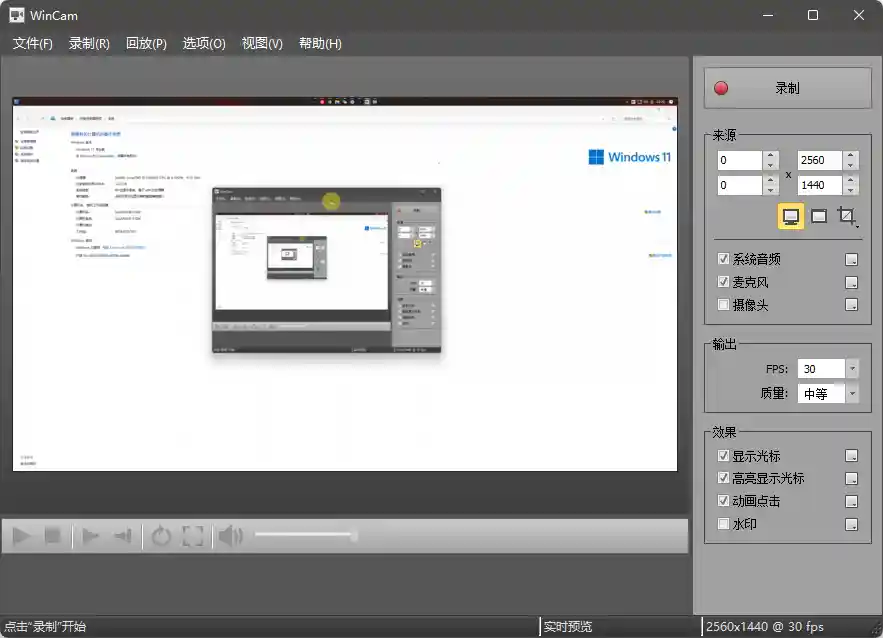Click the skip-to-end playback icon
The image size is (883, 638).
[122, 535]
